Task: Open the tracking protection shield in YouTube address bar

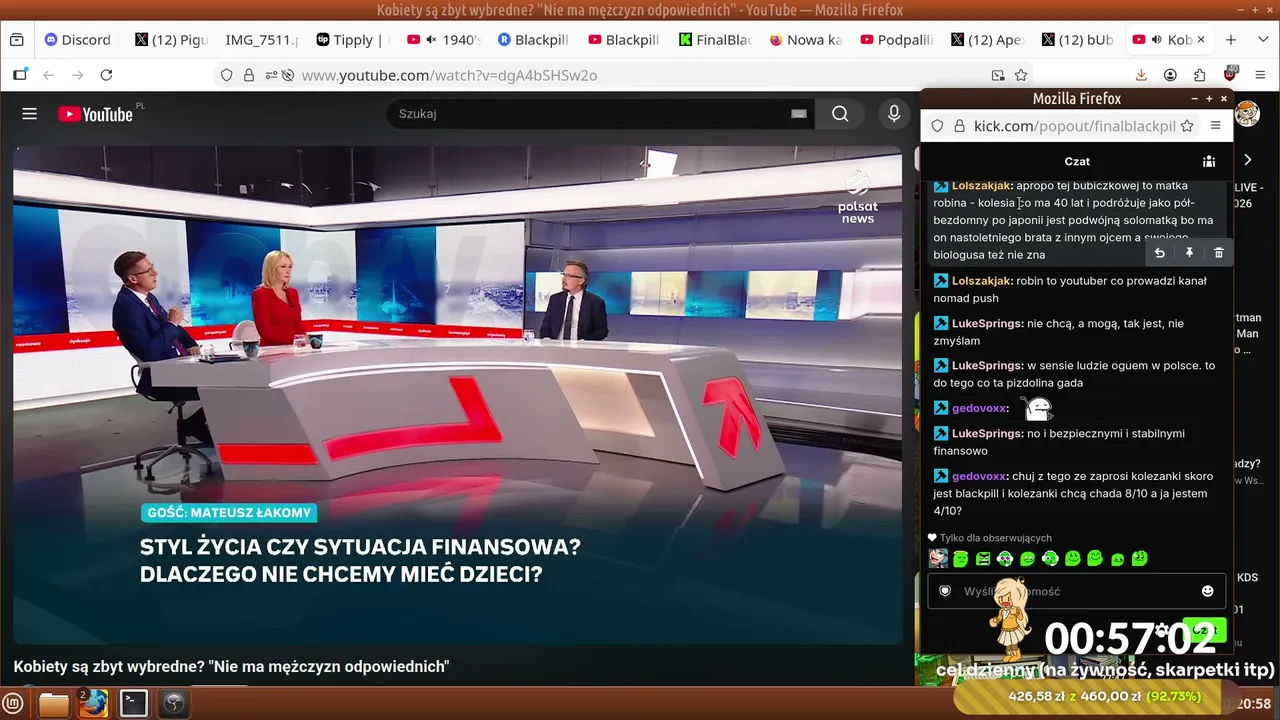Action: (227, 75)
